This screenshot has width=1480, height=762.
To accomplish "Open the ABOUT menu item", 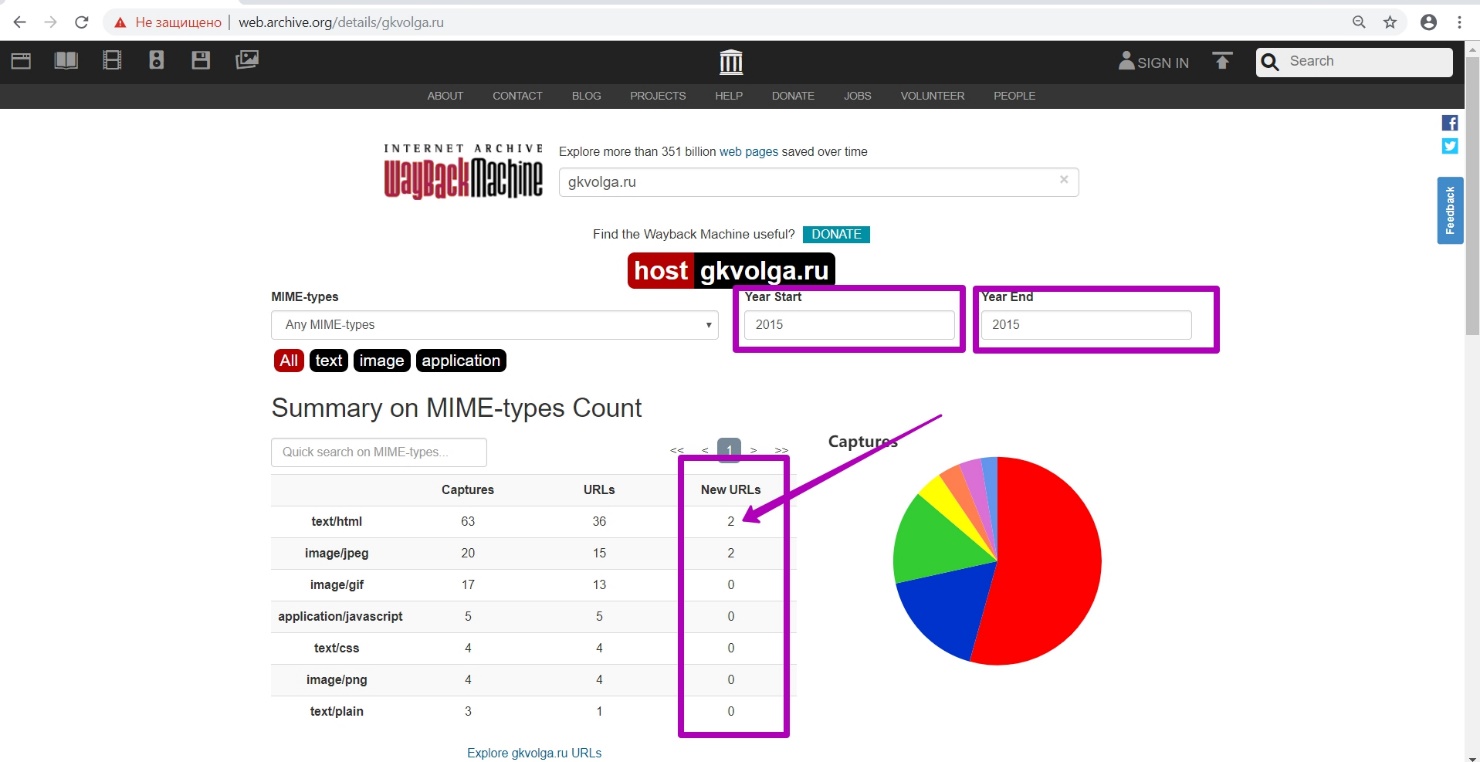I will 445,96.
